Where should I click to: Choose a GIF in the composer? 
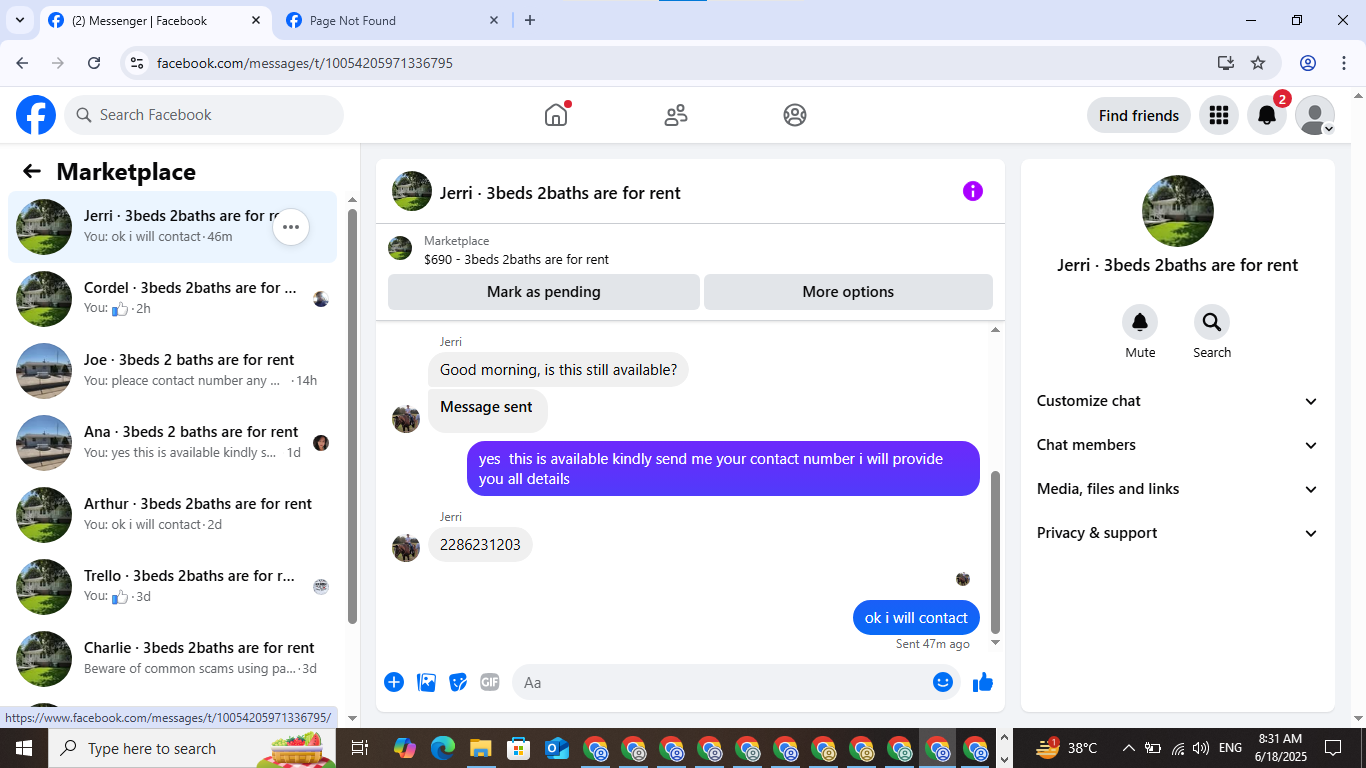(489, 682)
